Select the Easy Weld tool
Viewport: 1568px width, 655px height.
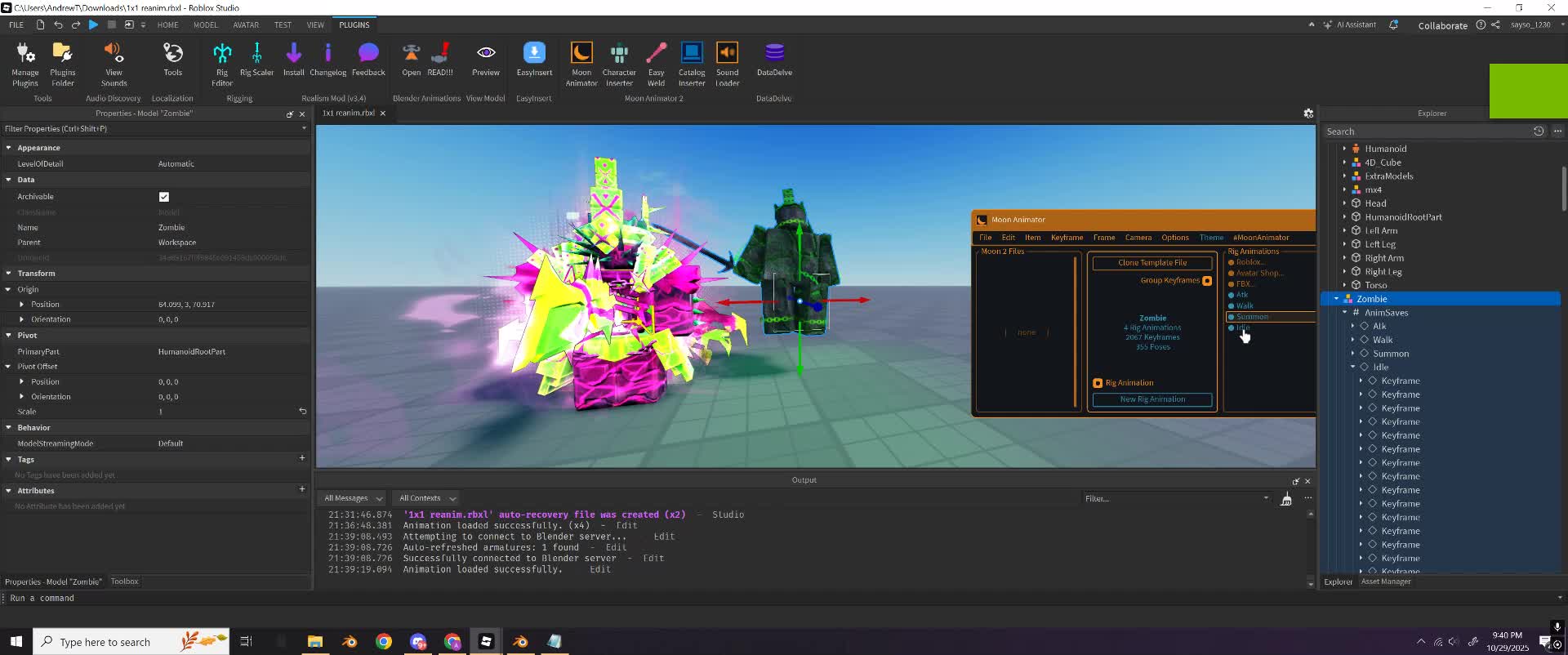[656, 64]
